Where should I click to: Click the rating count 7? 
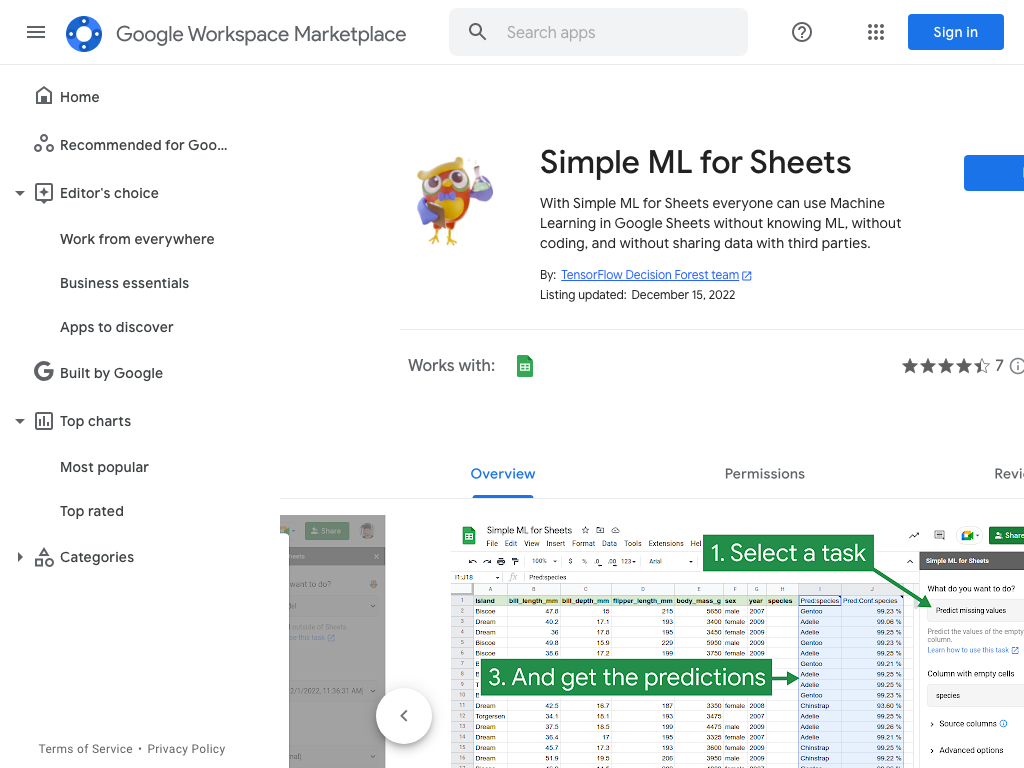(999, 366)
